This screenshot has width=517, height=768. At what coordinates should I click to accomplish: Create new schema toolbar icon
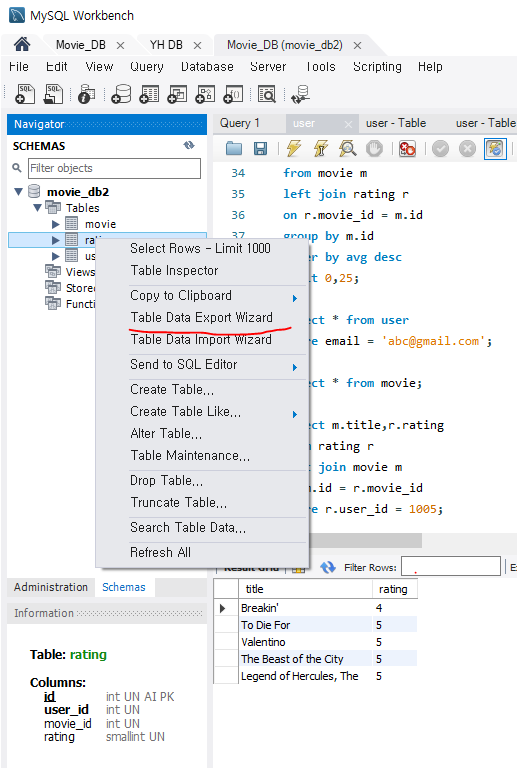121,94
